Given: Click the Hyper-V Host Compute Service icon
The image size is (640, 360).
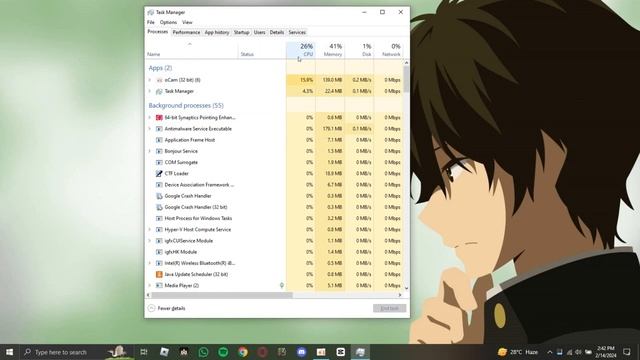Looking at the screenshot, I should [x=159, y=229].
